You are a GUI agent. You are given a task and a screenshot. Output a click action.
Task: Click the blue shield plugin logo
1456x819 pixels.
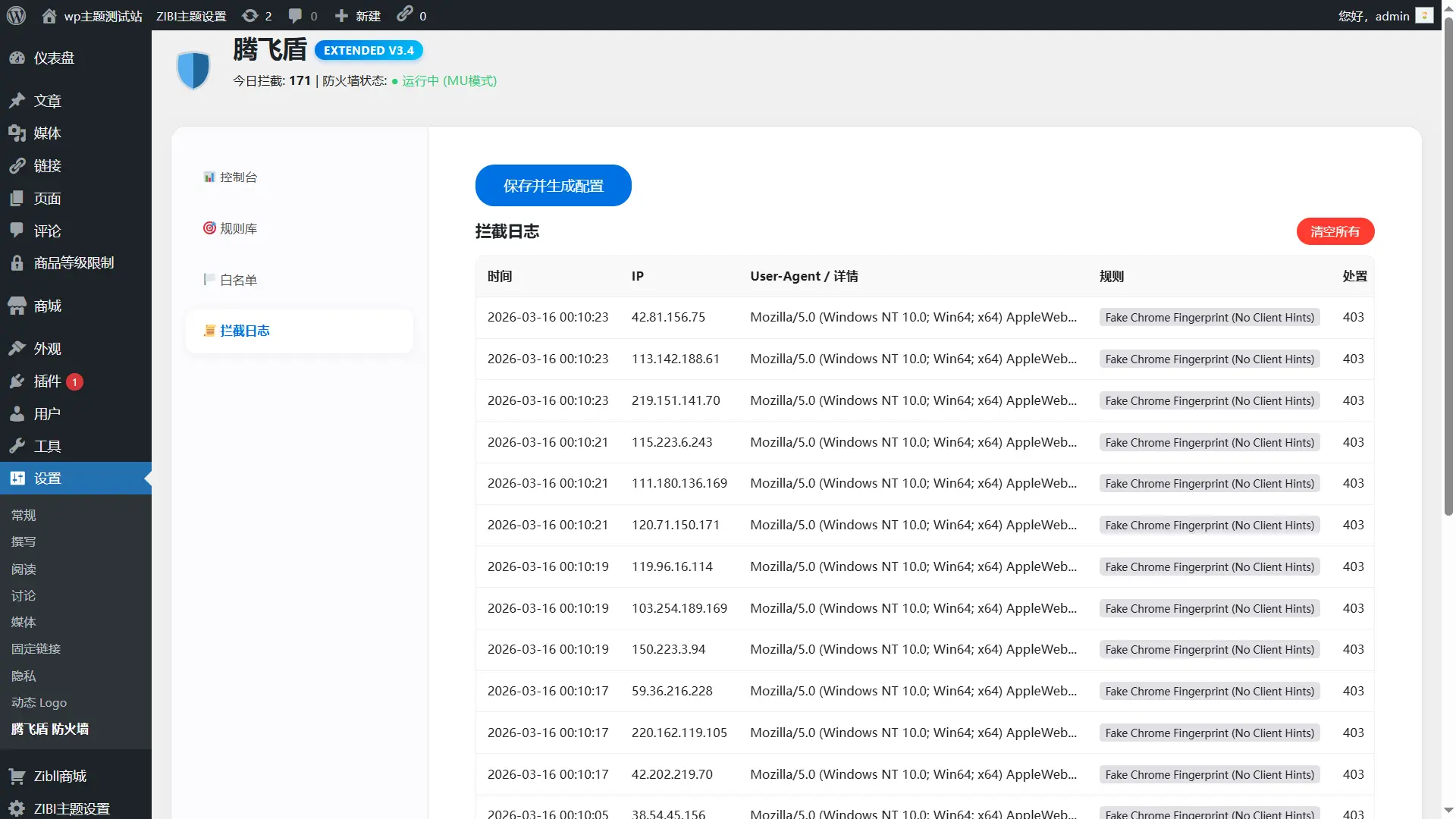(x=193, y=70)
